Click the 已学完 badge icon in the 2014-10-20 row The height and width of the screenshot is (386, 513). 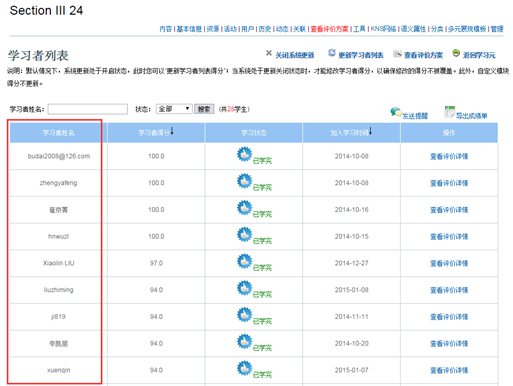tap(244, 341)
